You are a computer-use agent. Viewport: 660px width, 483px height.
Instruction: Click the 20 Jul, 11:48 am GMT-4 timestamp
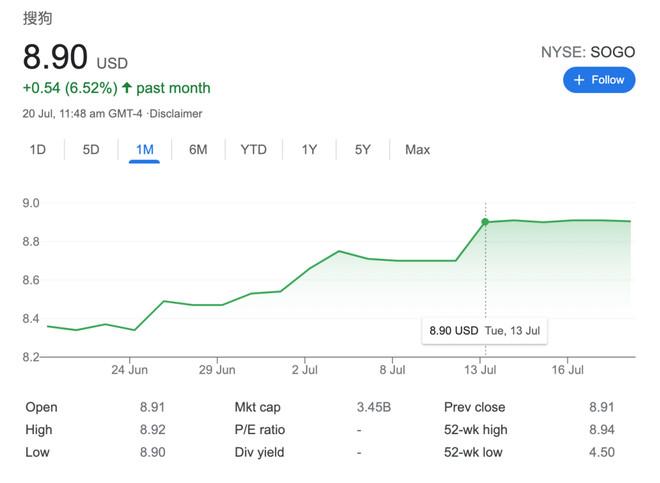tap(82, 114)
